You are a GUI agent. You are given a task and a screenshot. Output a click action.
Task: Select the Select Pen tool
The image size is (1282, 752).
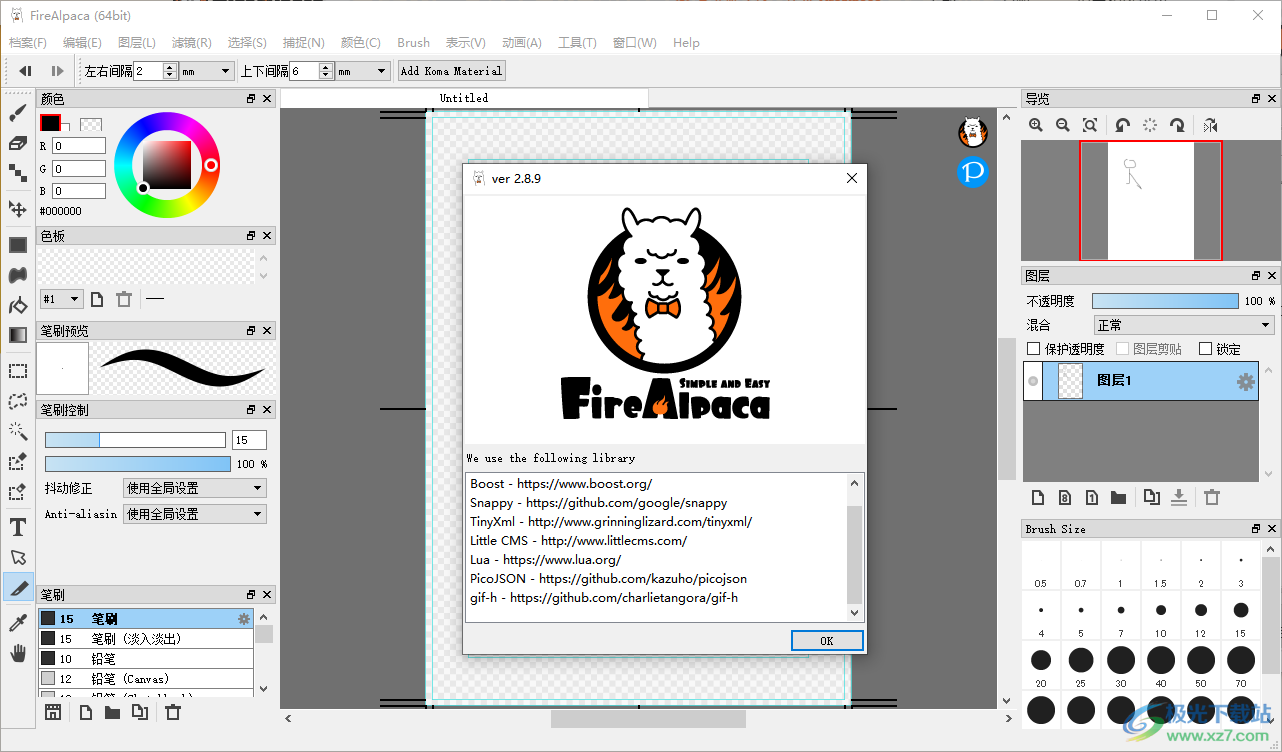pos(18,461)
